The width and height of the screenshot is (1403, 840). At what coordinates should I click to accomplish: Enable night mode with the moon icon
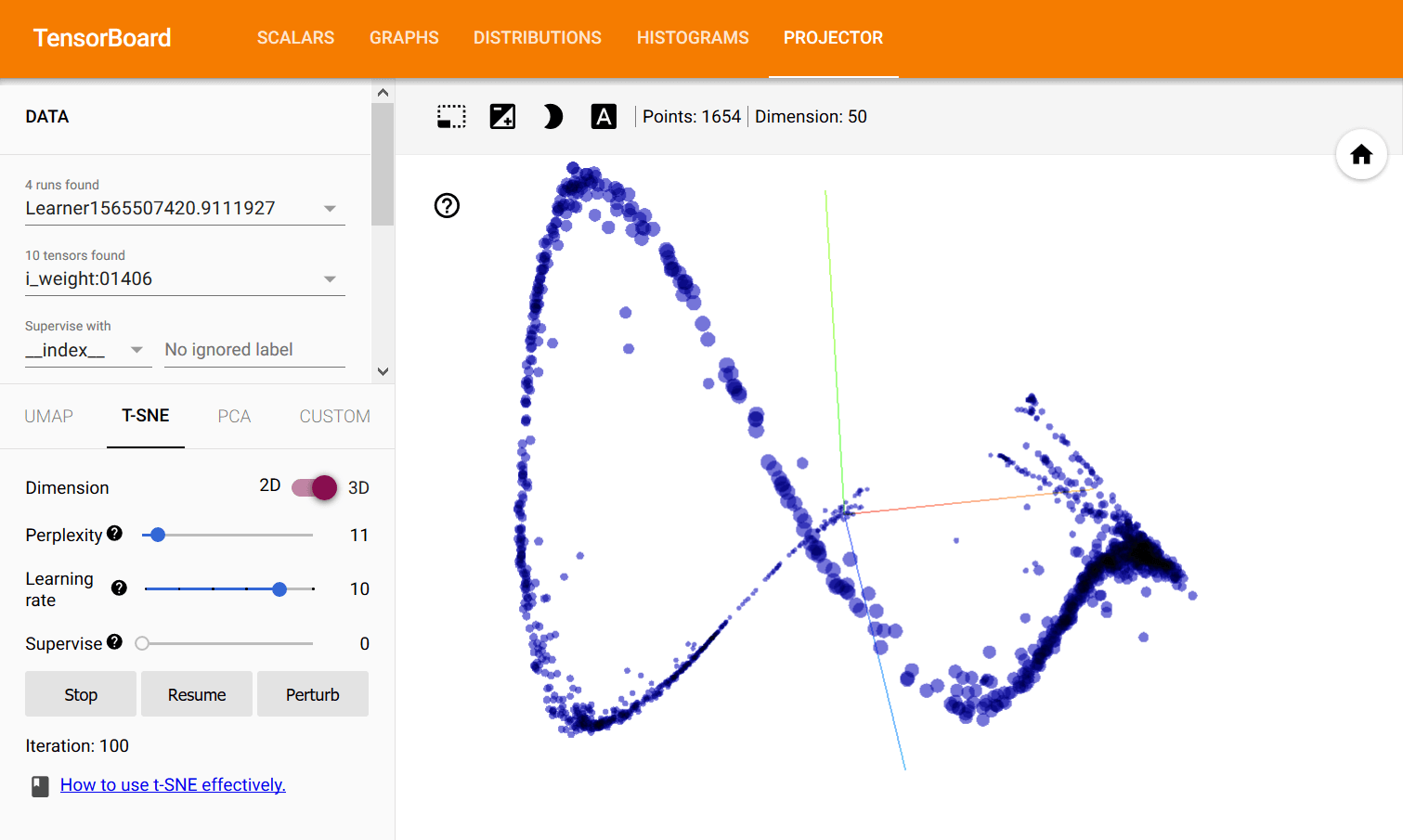point(552,116)
